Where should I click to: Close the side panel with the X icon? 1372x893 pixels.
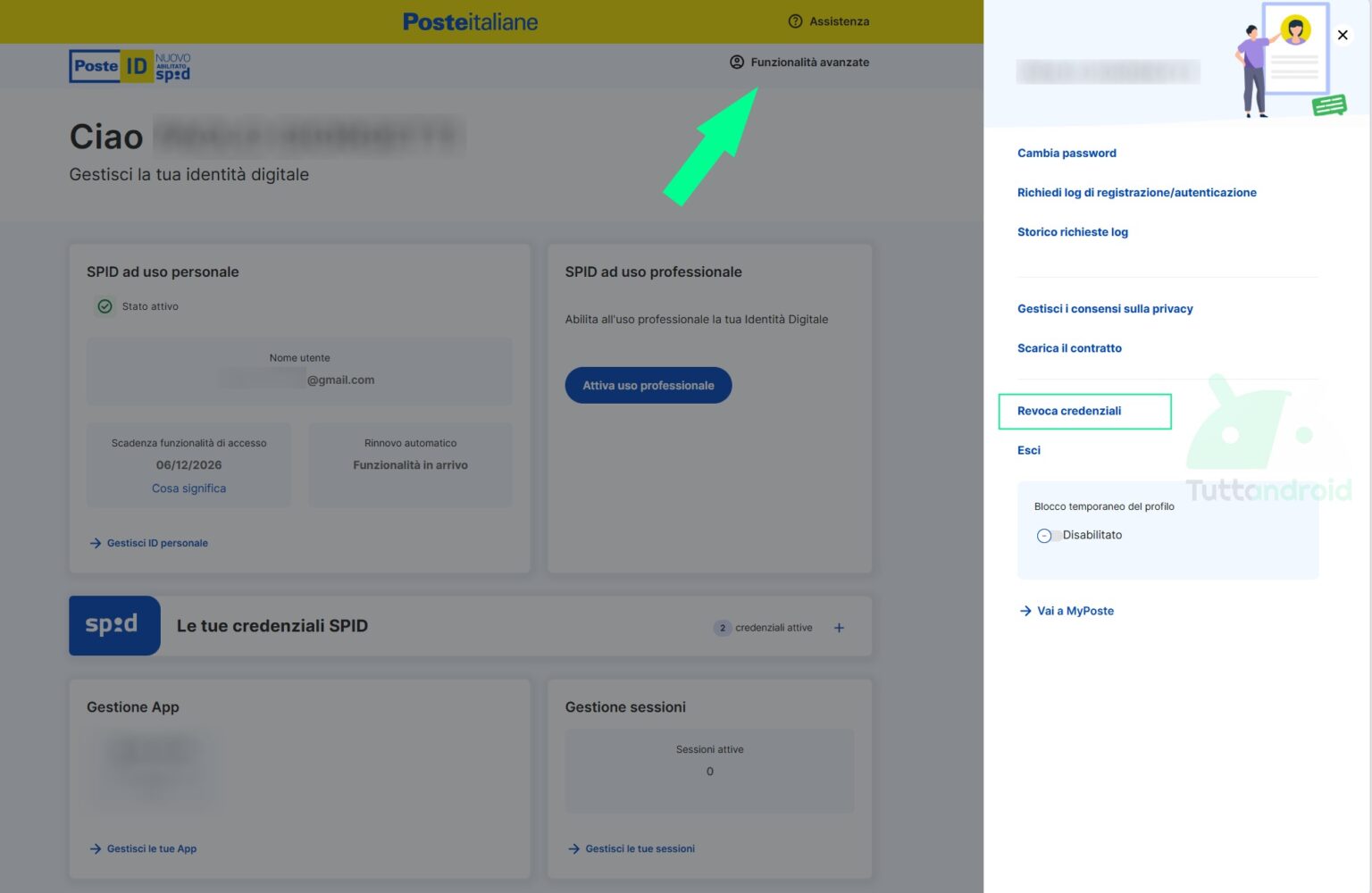point(1343,35)
